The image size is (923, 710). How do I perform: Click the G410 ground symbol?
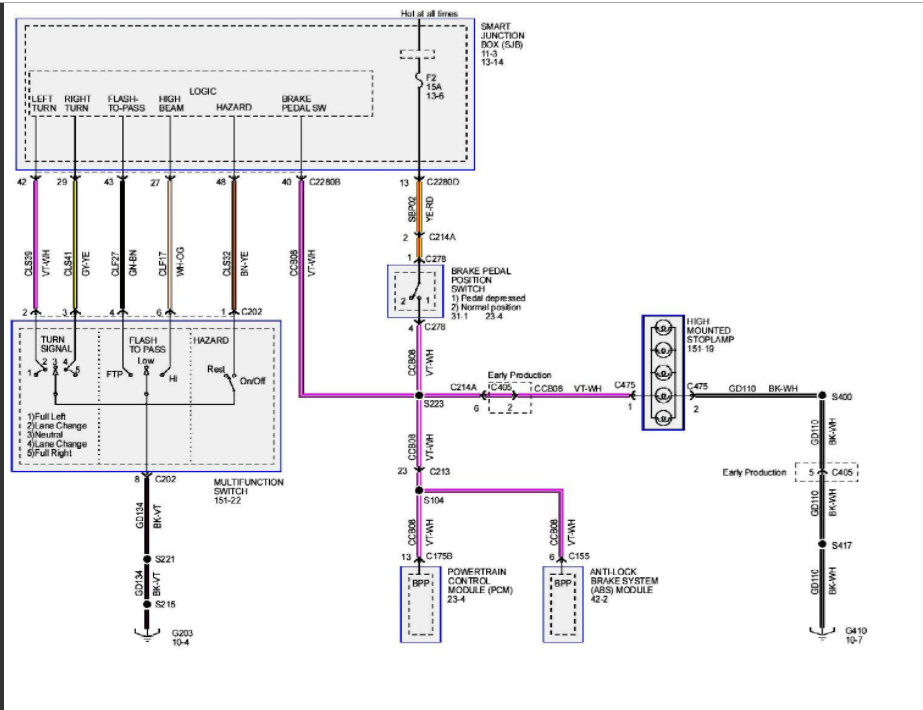822,633
